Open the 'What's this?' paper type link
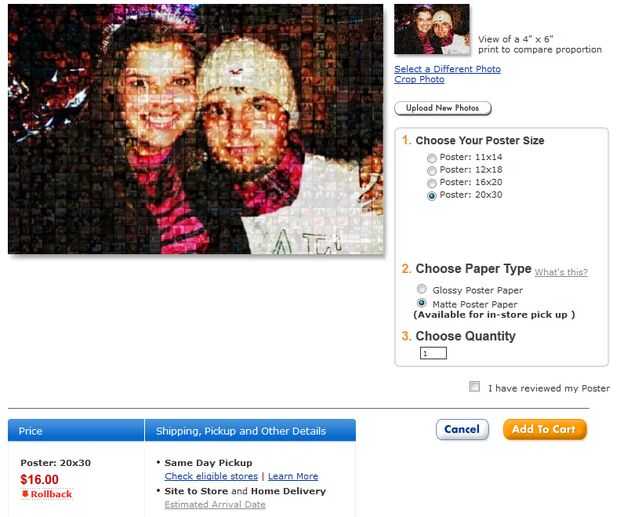 (561, 272)
